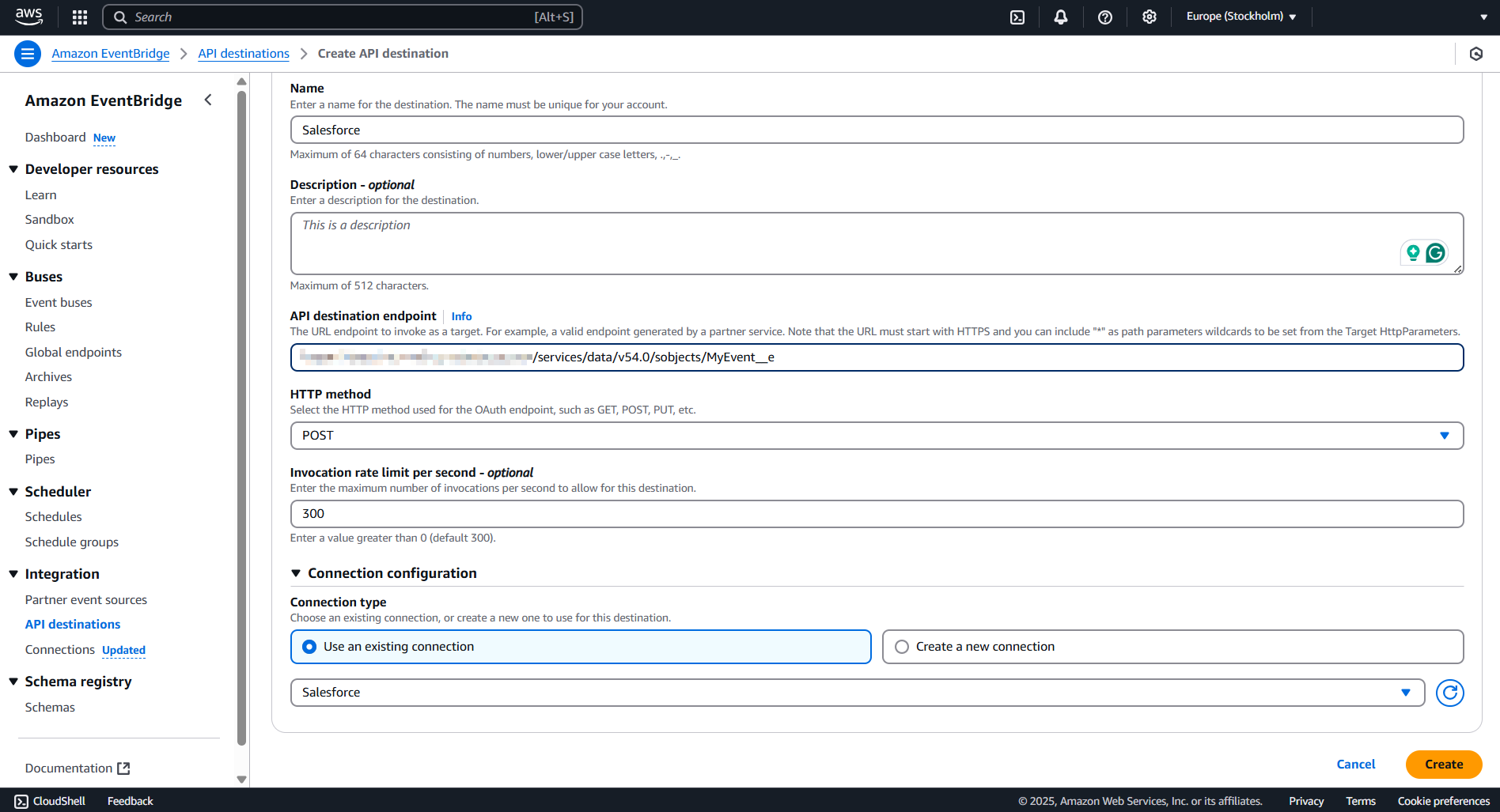The image size is (1500, 812).
Task: Open the Europe (Stockholm) region selector
Action: pyautogui.click(x=1241, y=17)
